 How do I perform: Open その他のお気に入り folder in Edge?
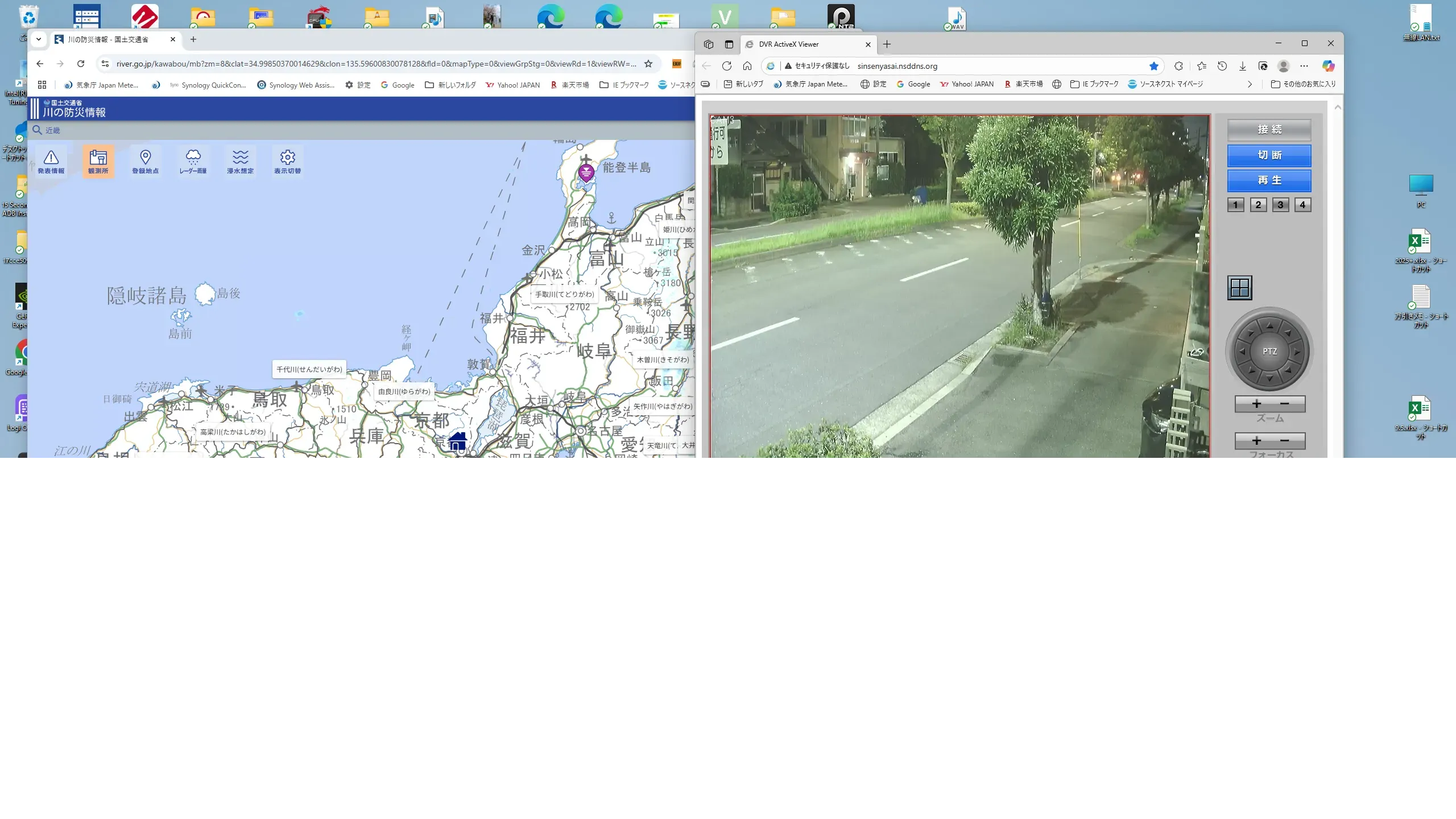click(x=1303, y=84)
